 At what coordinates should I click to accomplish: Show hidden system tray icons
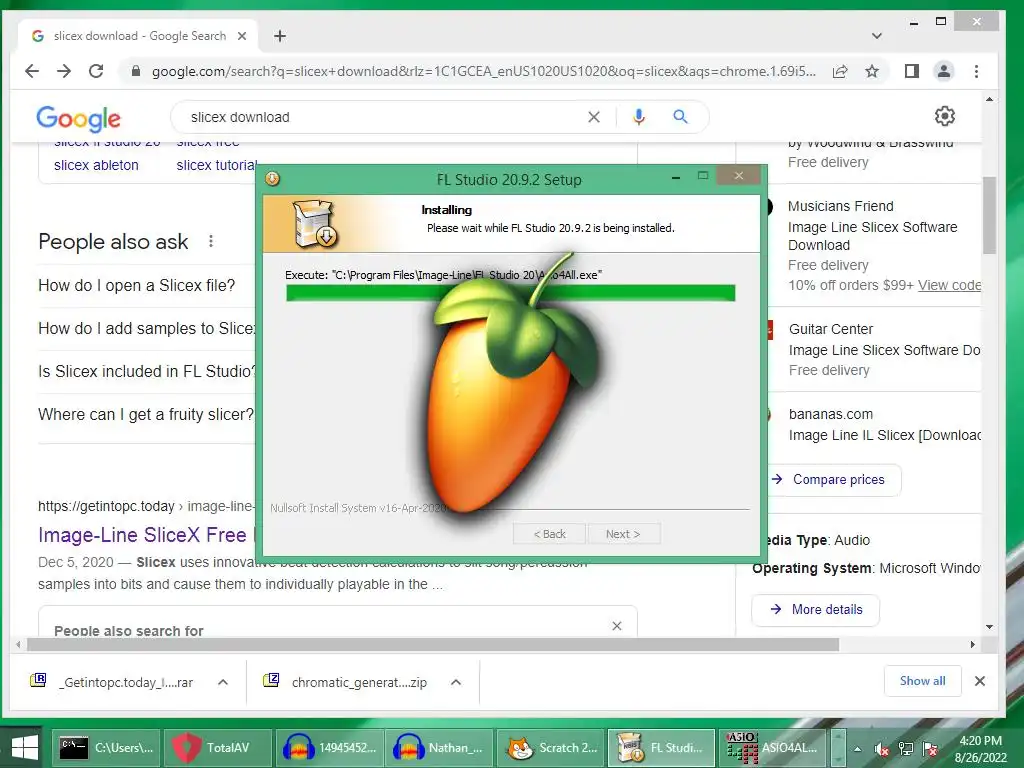coord(857,749)
